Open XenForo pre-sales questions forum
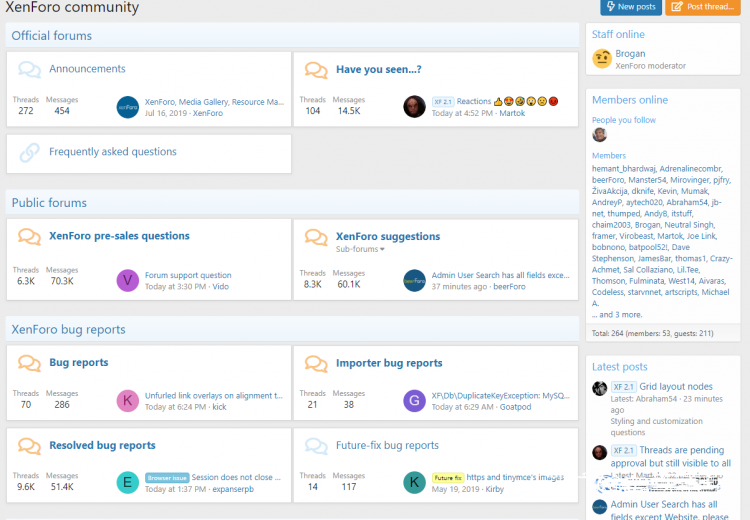This screenshot has height=520, width=750. [119, 236]
